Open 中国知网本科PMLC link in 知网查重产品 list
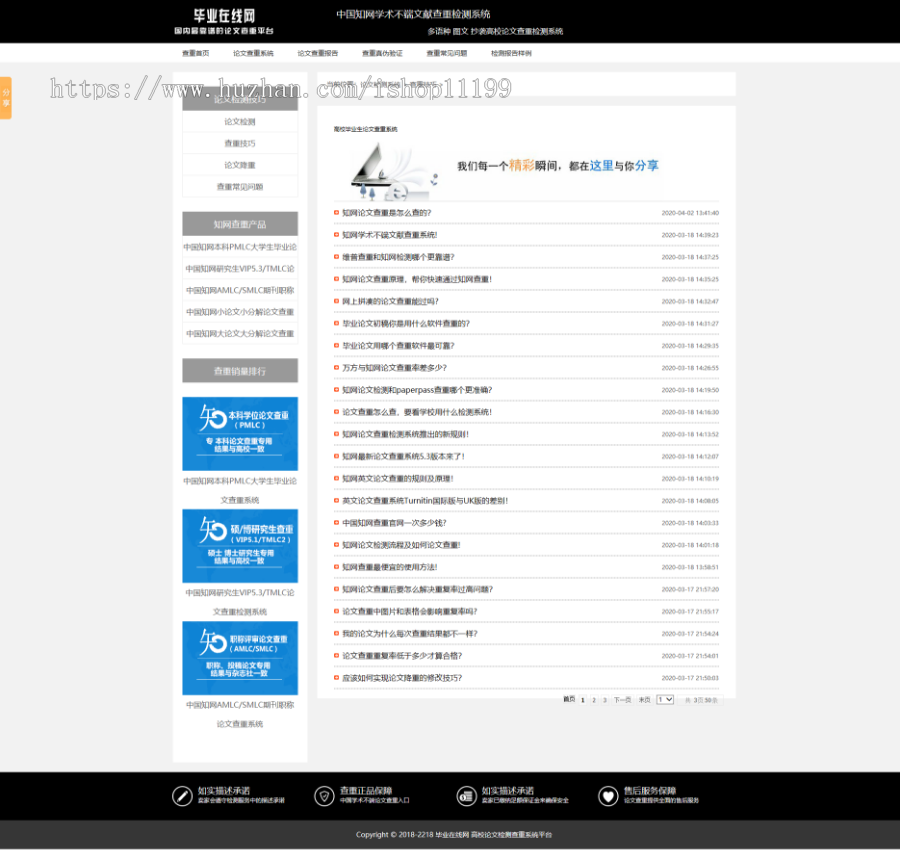Viewport: 900px width, 859px height. pyautogui.click(x=240, y=247)
